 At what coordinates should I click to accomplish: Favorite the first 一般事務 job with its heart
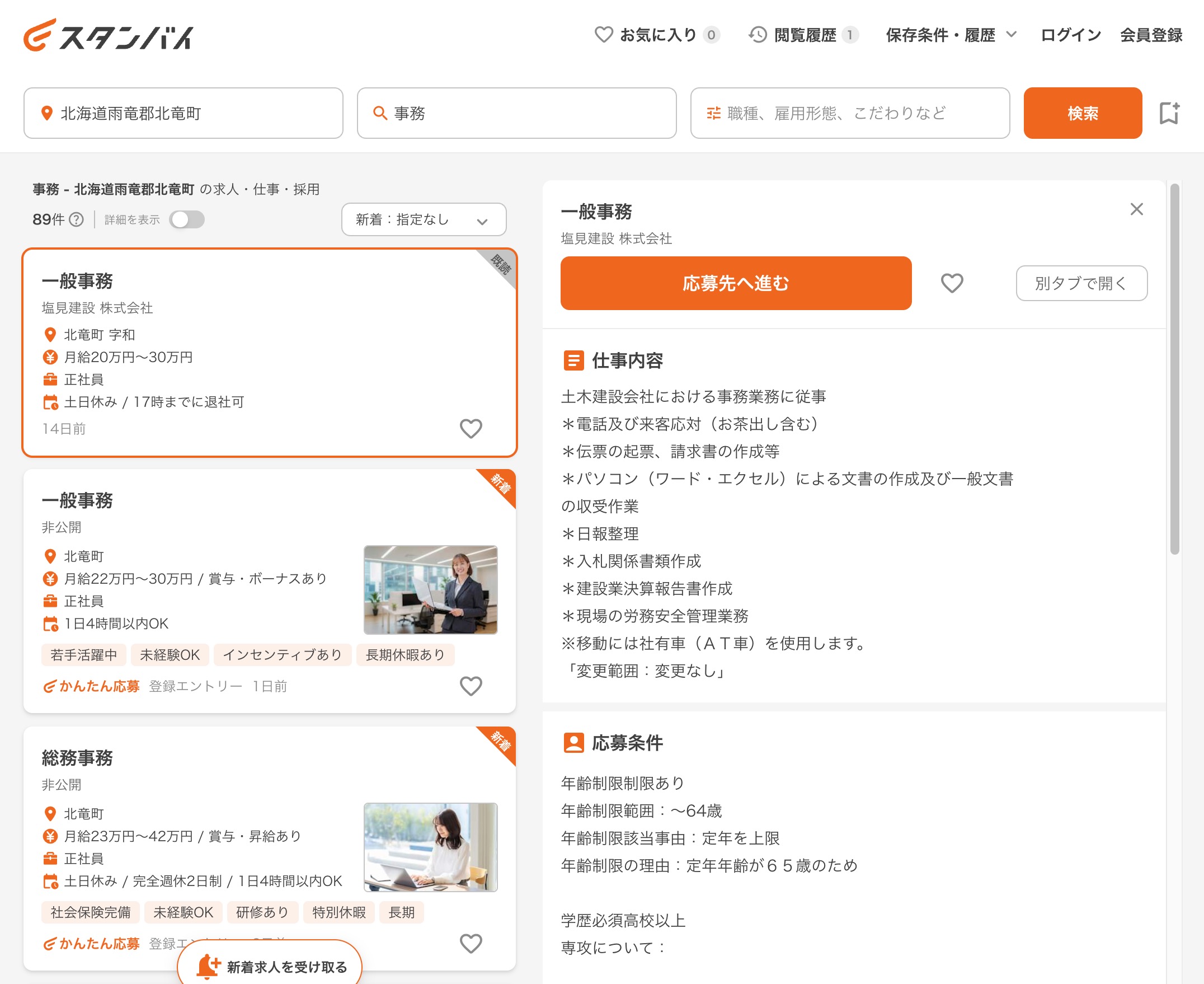click(471, 429)
